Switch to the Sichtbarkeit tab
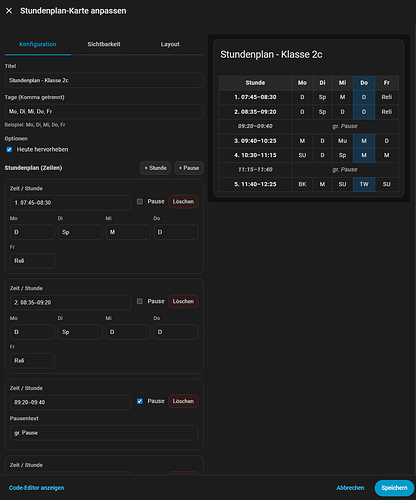416x500 pixels. pos(104,44)
